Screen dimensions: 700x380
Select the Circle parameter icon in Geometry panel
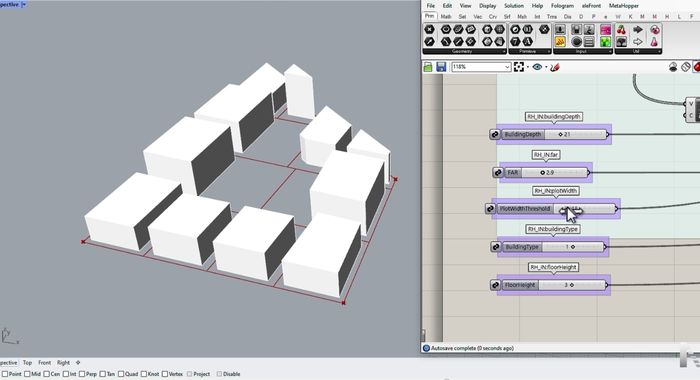pos(446,29)
